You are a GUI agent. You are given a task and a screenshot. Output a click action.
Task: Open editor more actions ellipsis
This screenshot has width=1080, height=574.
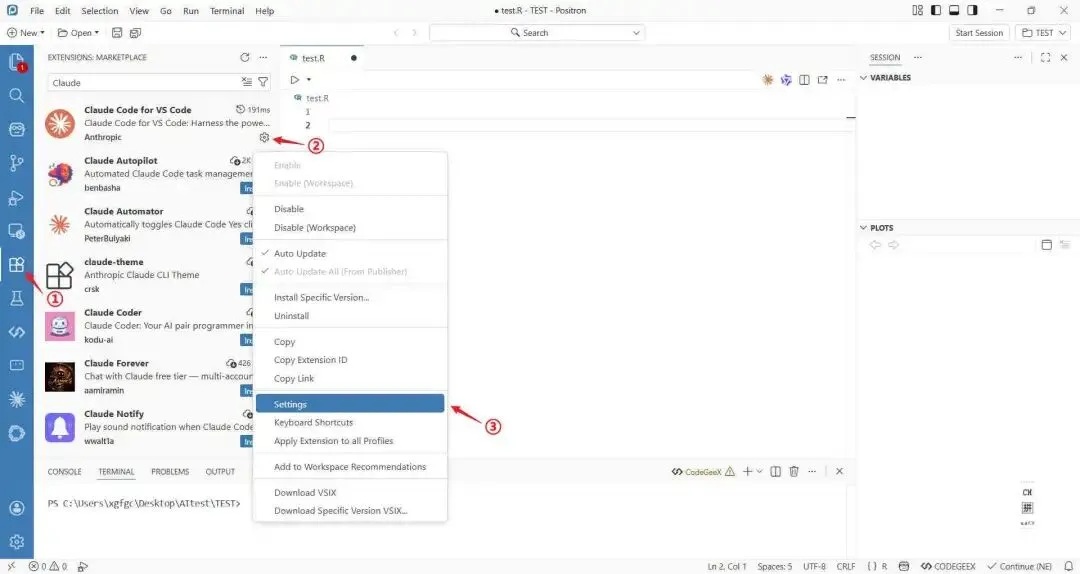point(841,80)
